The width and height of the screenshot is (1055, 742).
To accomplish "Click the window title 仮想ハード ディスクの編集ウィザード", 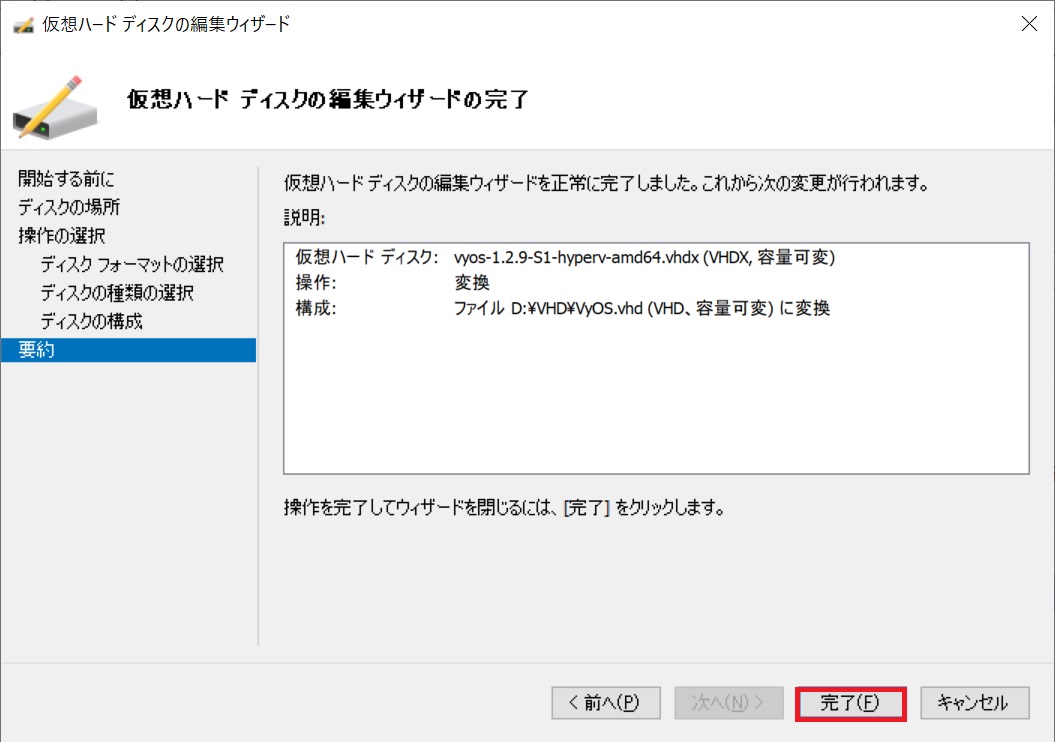I will click(166, 24).
